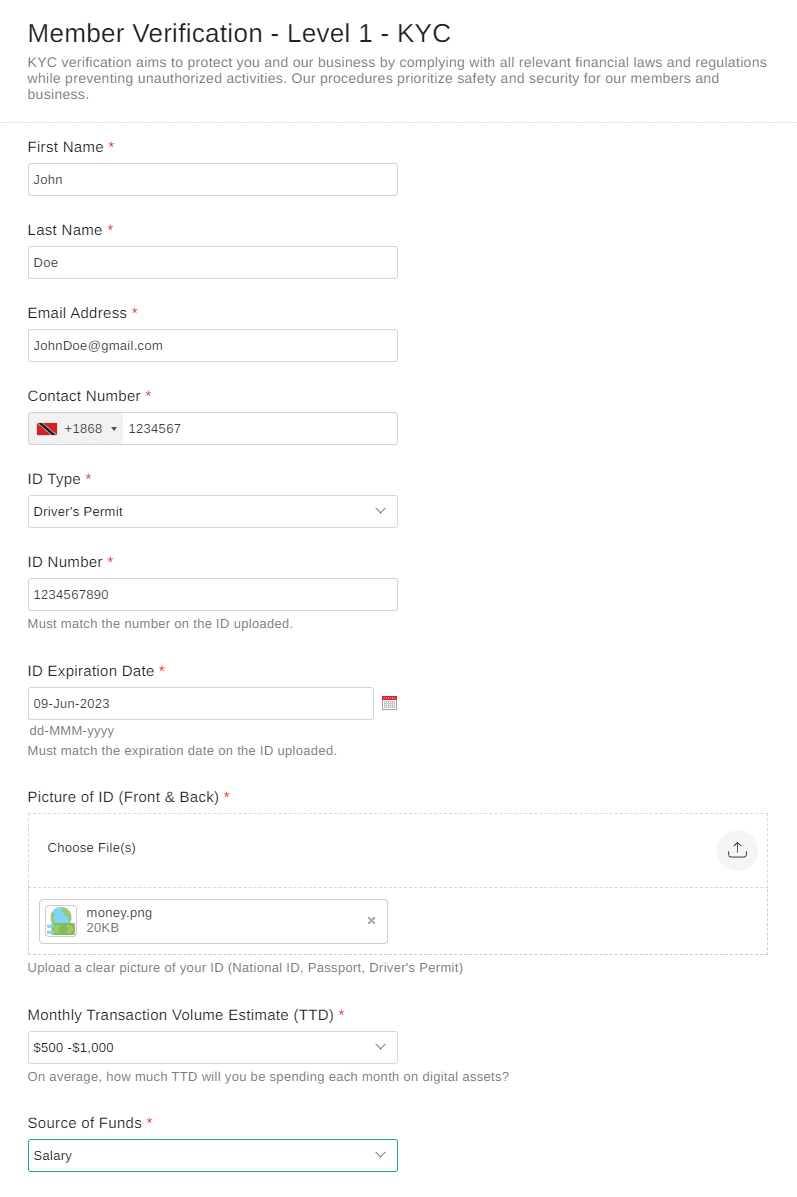Click the Last Name input field
This screenshot has width=797, height=1197.
[x=212, y=263]
